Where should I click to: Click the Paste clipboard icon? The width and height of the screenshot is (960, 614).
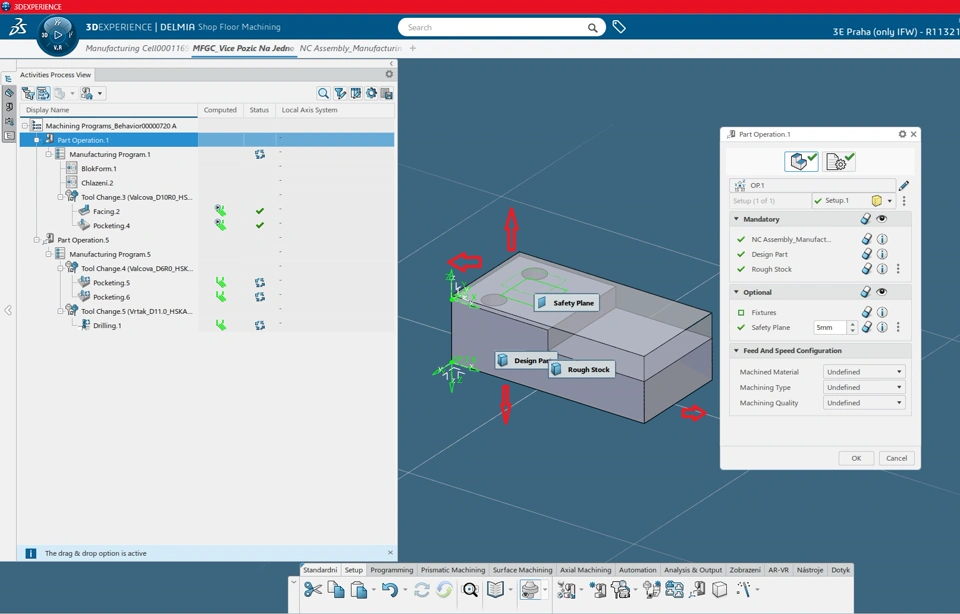click(x=359, y=590)
